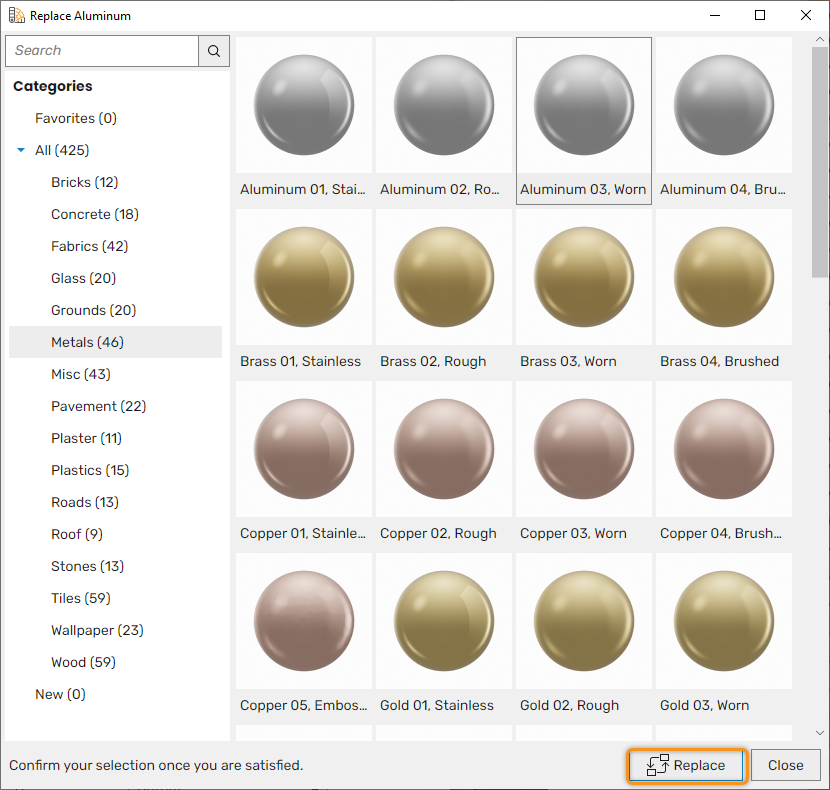Image resolution: width=830 pixels, height=790 pixels.
Task: Click the material list vertical scrollbar thumb
Action: [x=819, y=161]
